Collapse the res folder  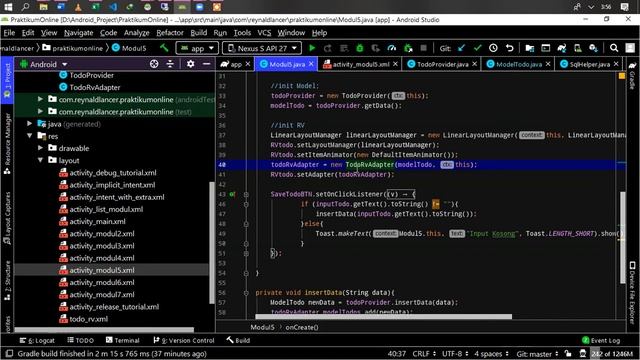point(30,136)
